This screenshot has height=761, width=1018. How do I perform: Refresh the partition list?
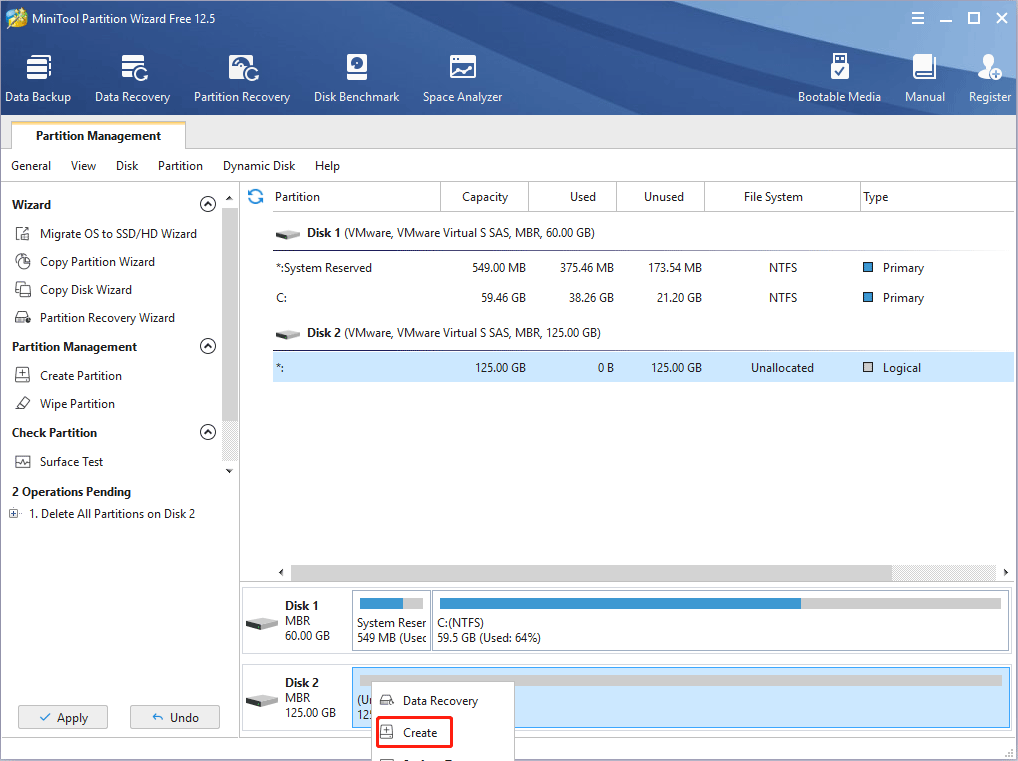click(256, 196)
